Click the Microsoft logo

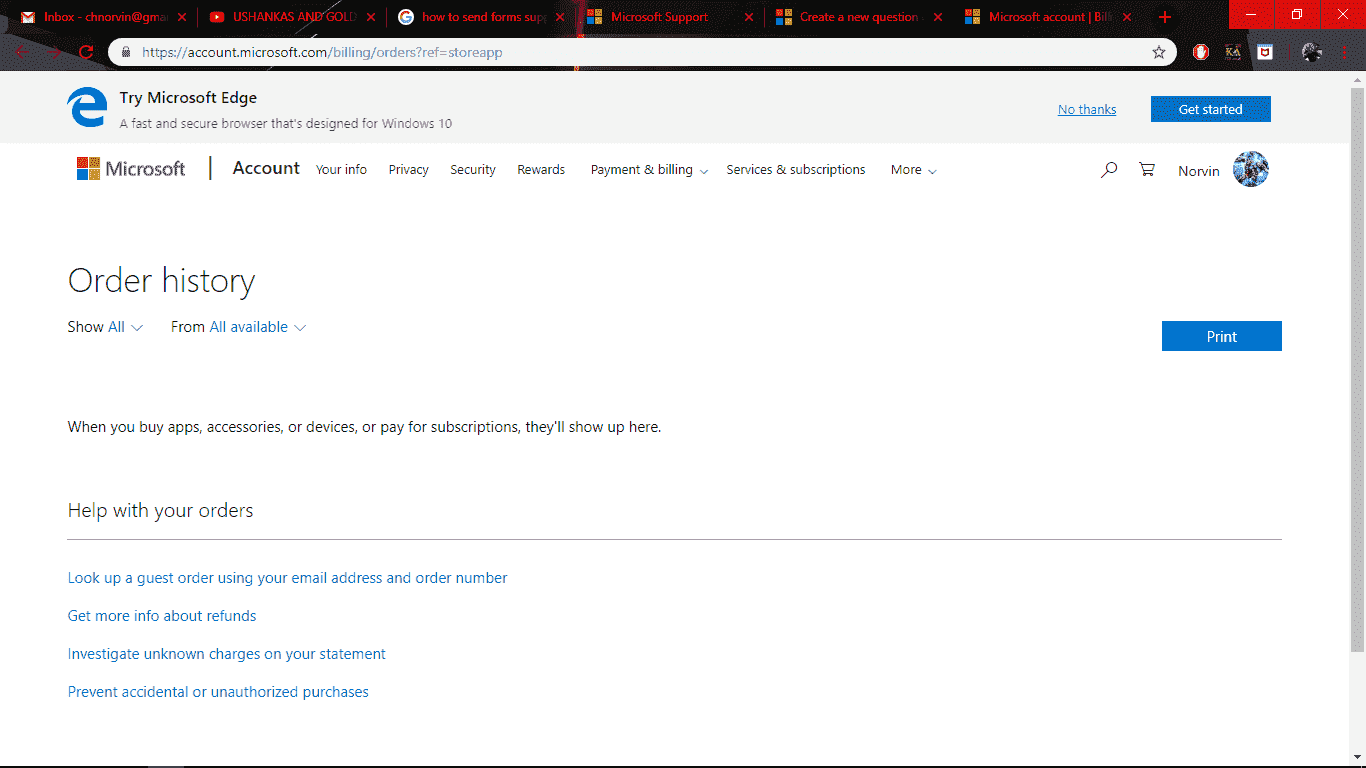click(x=131, y=169)
